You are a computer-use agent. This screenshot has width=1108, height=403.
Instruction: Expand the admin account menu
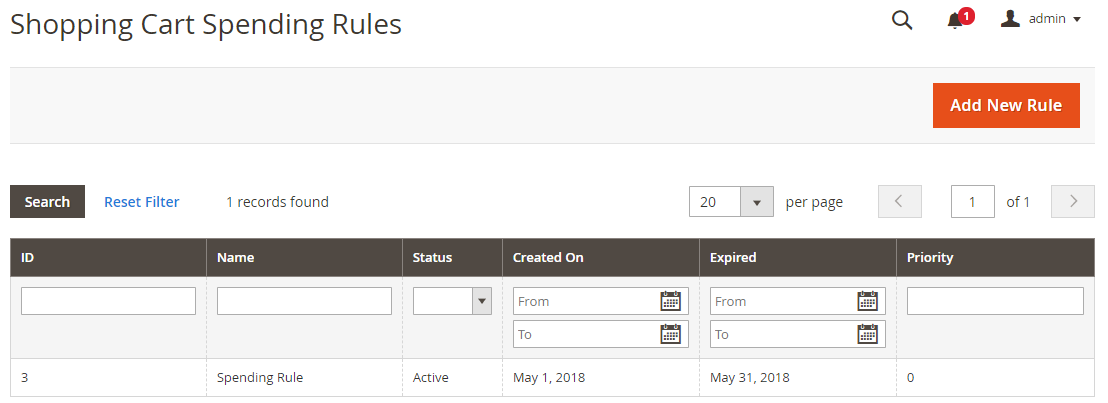tap(1041, 19)
